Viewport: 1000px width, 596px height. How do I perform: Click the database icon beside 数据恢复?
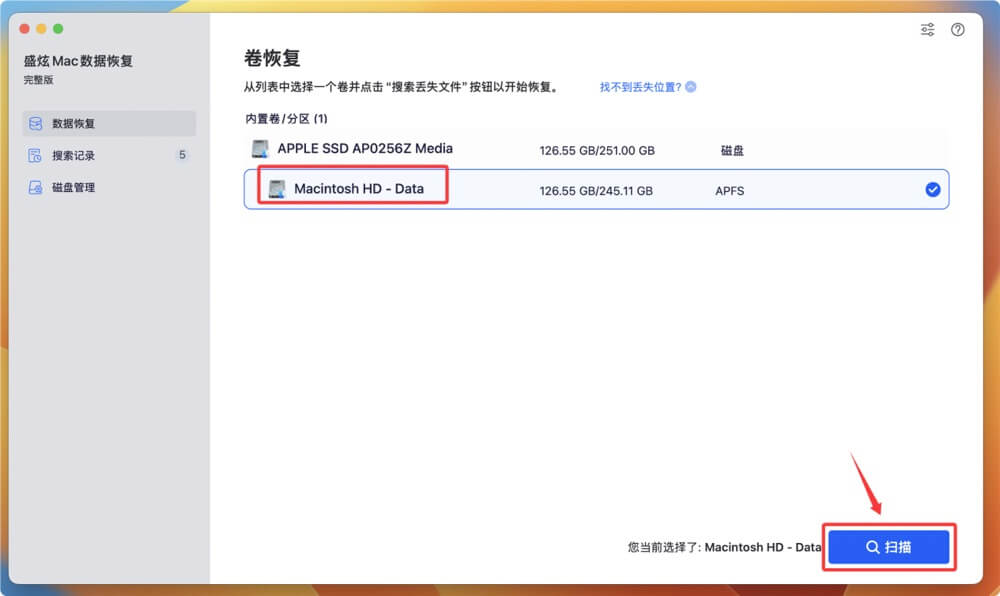(x=34, y=124)
